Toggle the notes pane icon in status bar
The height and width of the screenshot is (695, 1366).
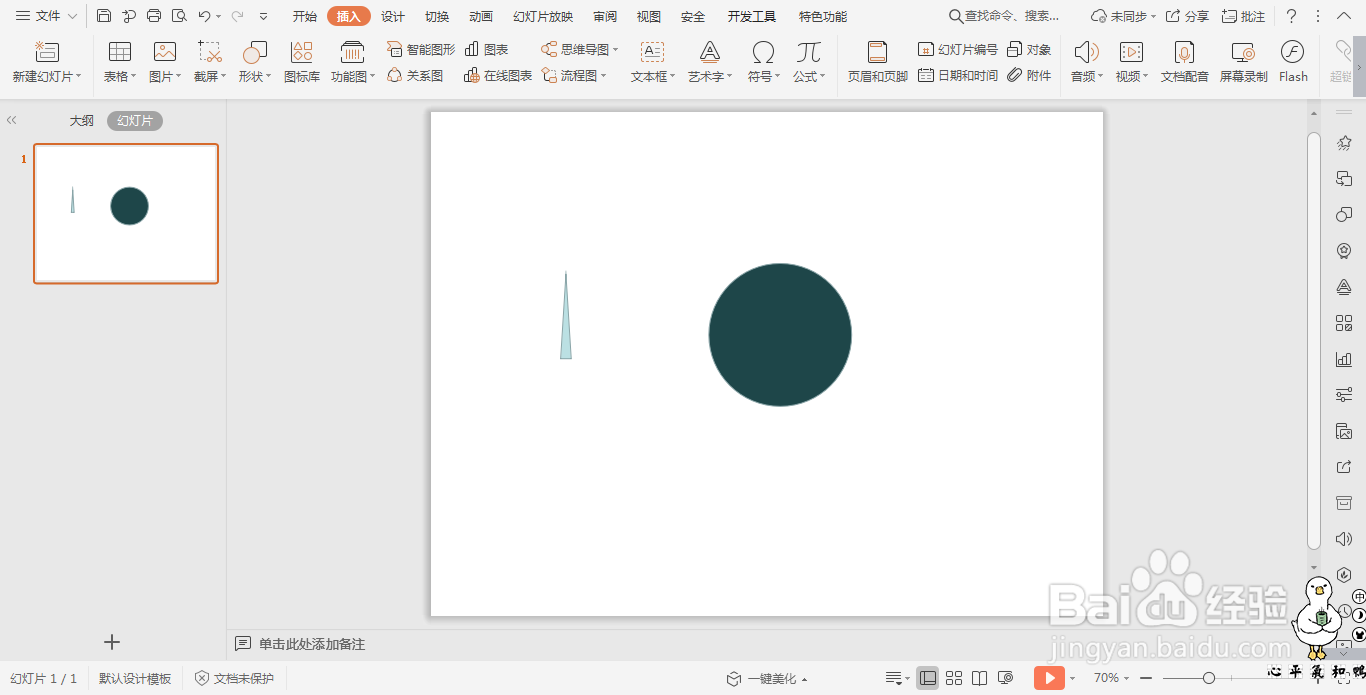[894, 678]
